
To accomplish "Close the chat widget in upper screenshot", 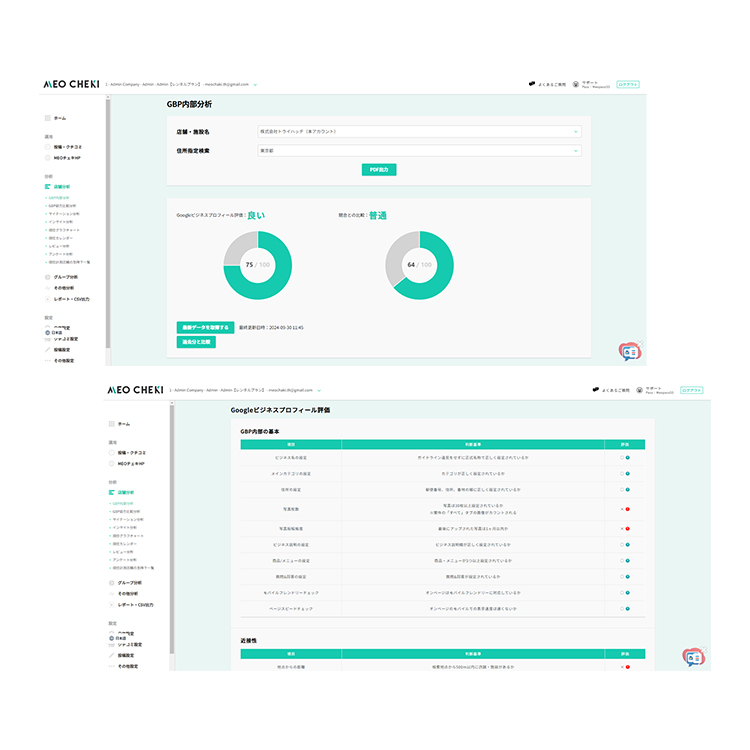I will pos(641,343).
